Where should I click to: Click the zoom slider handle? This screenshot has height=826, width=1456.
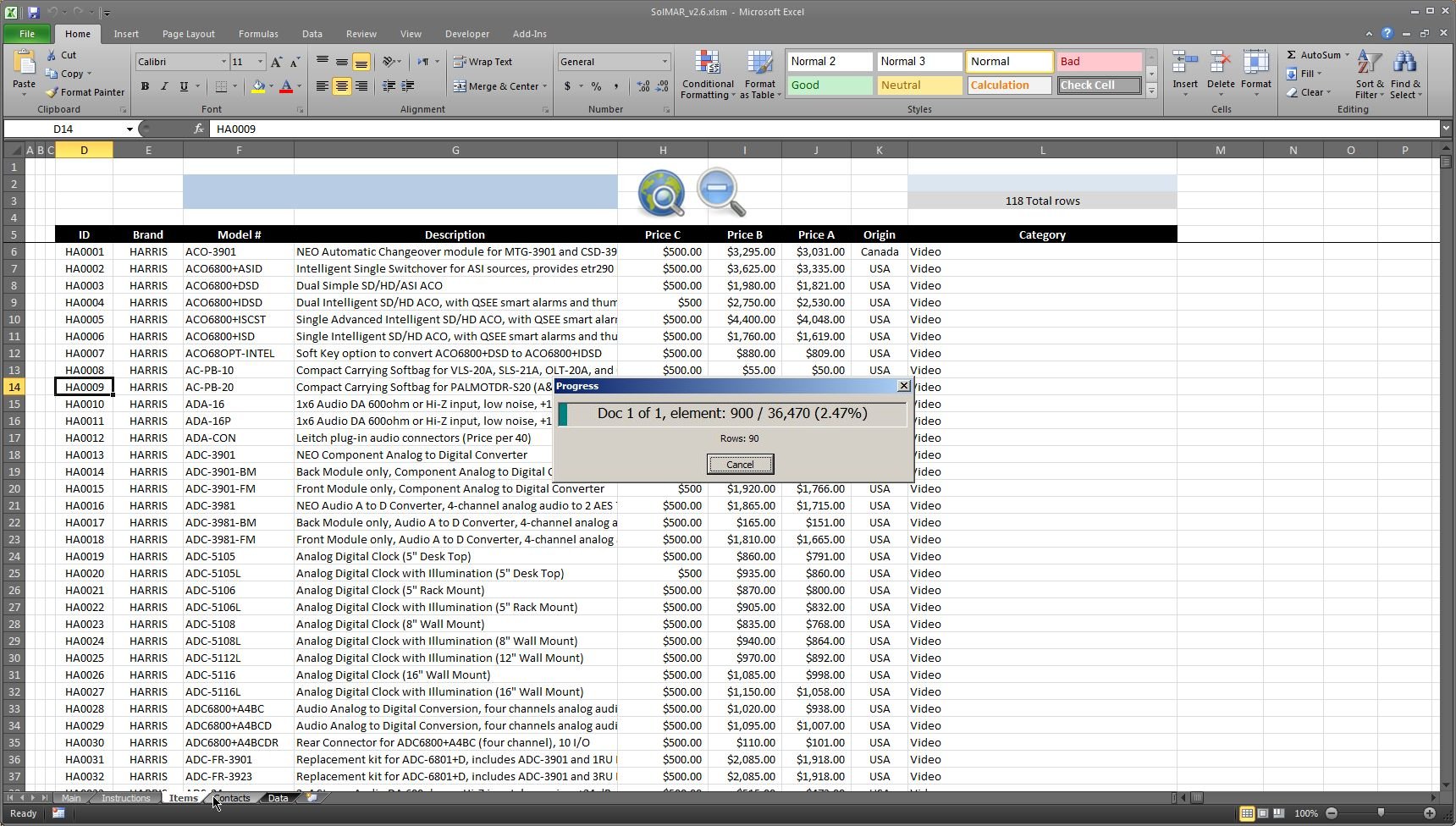(x=1381, y=813)
